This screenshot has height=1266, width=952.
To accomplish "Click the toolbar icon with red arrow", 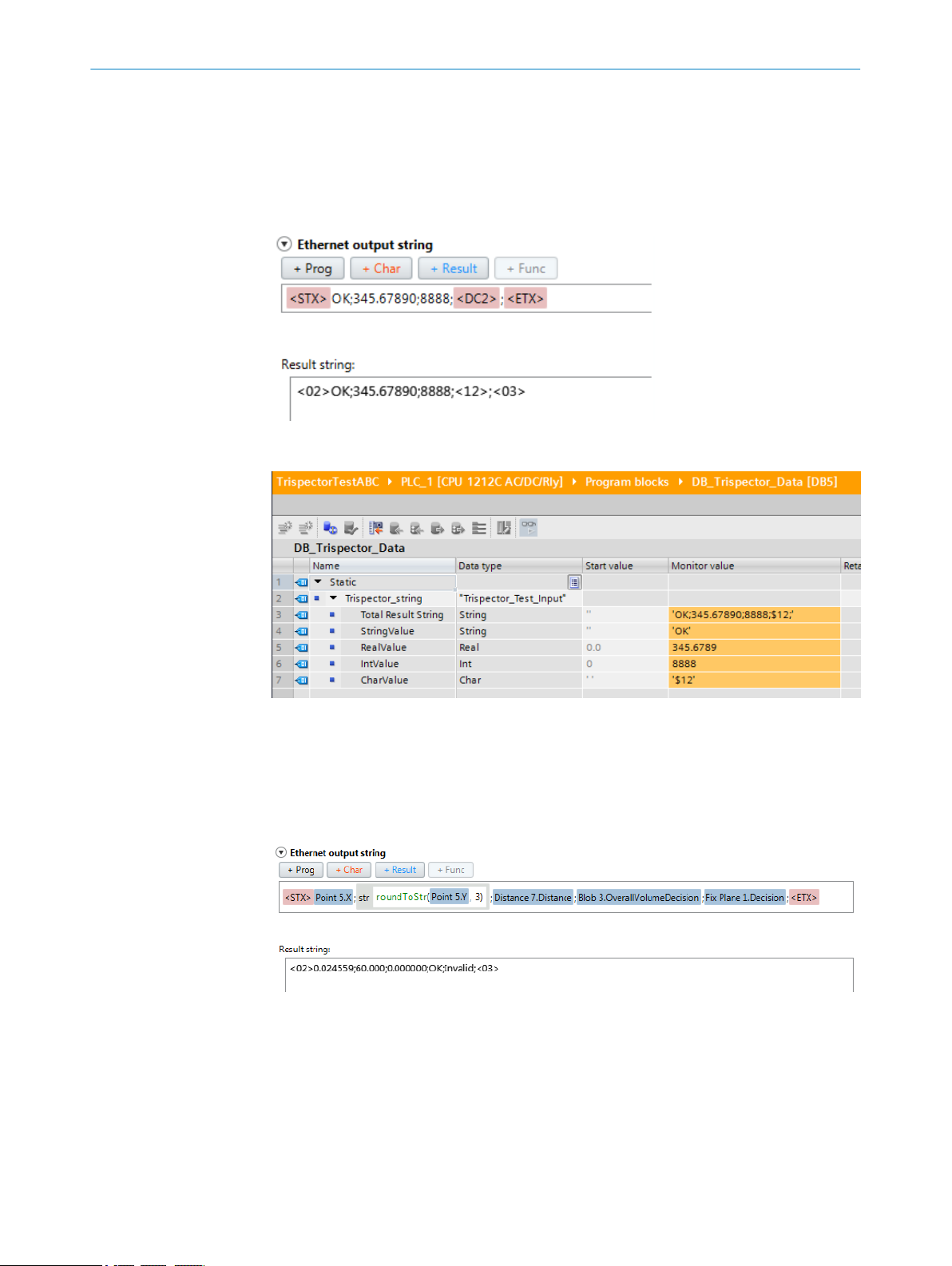I will (x=376, y=528).
